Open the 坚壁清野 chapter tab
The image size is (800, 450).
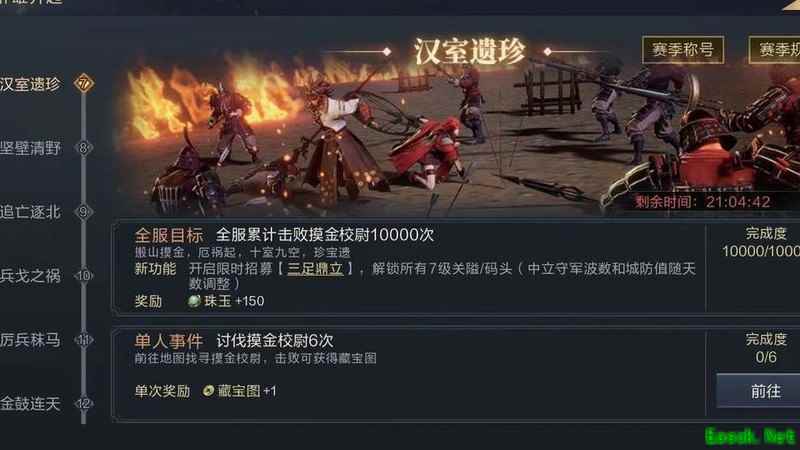[30, 148]
